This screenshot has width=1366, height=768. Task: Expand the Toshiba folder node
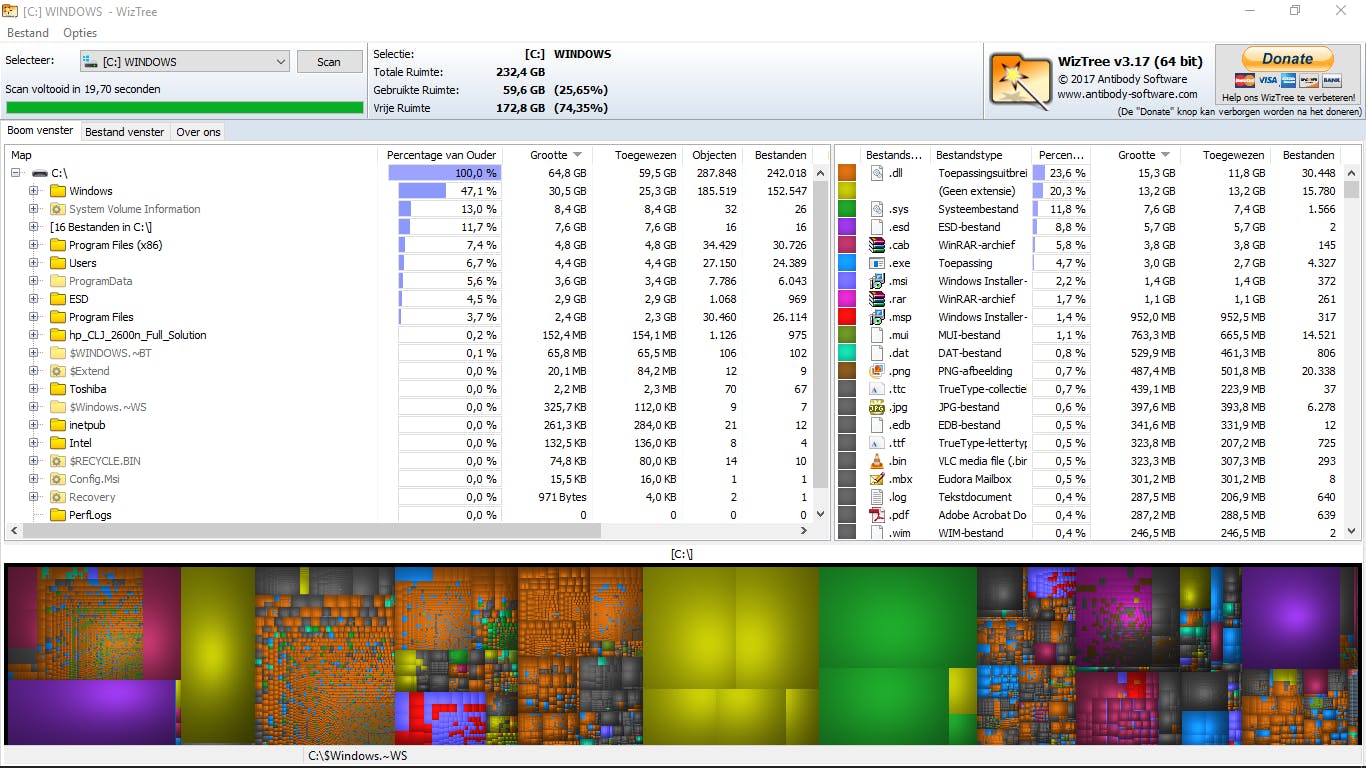(34, 389)
